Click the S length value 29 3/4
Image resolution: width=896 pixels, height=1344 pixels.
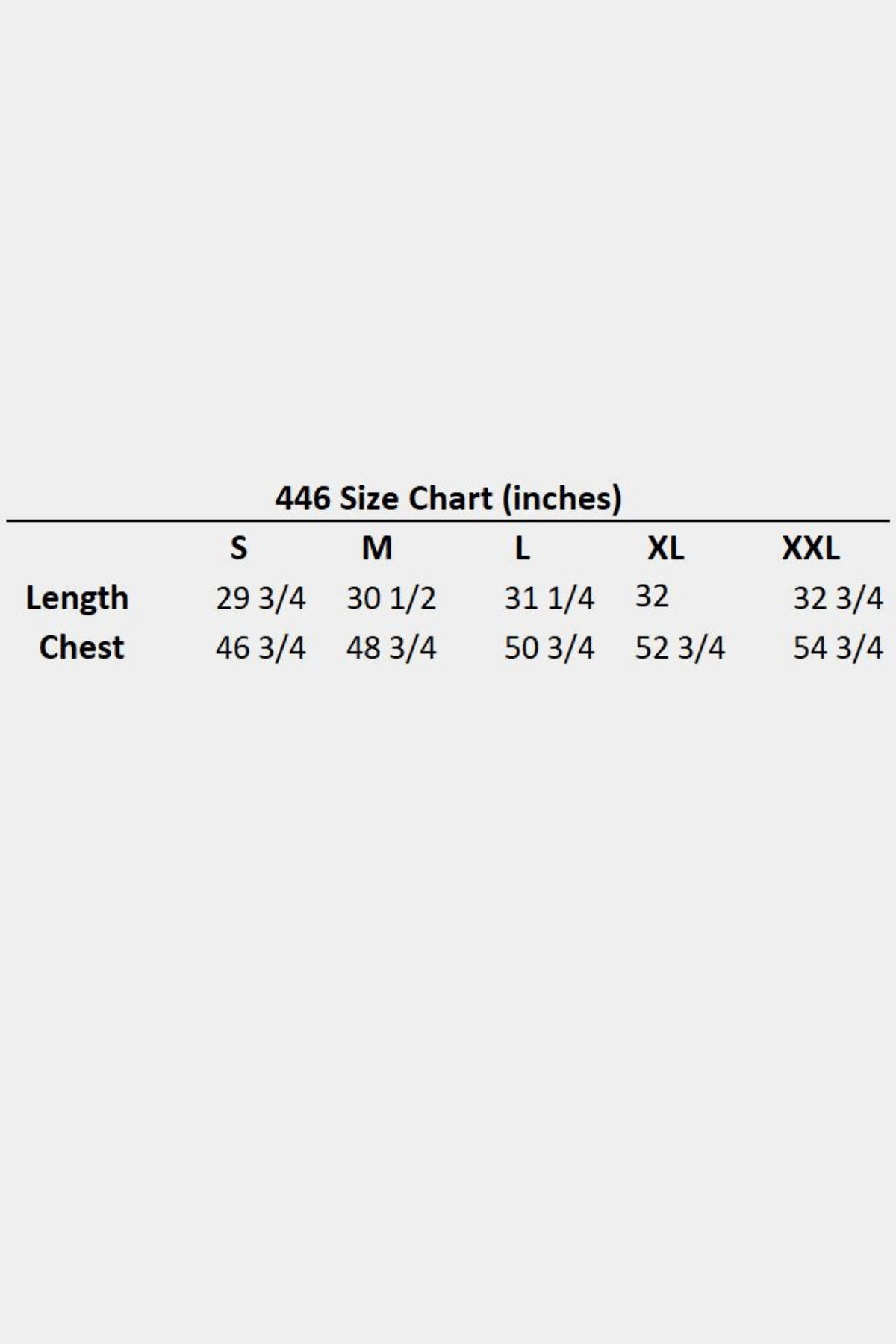coord(261,598)
